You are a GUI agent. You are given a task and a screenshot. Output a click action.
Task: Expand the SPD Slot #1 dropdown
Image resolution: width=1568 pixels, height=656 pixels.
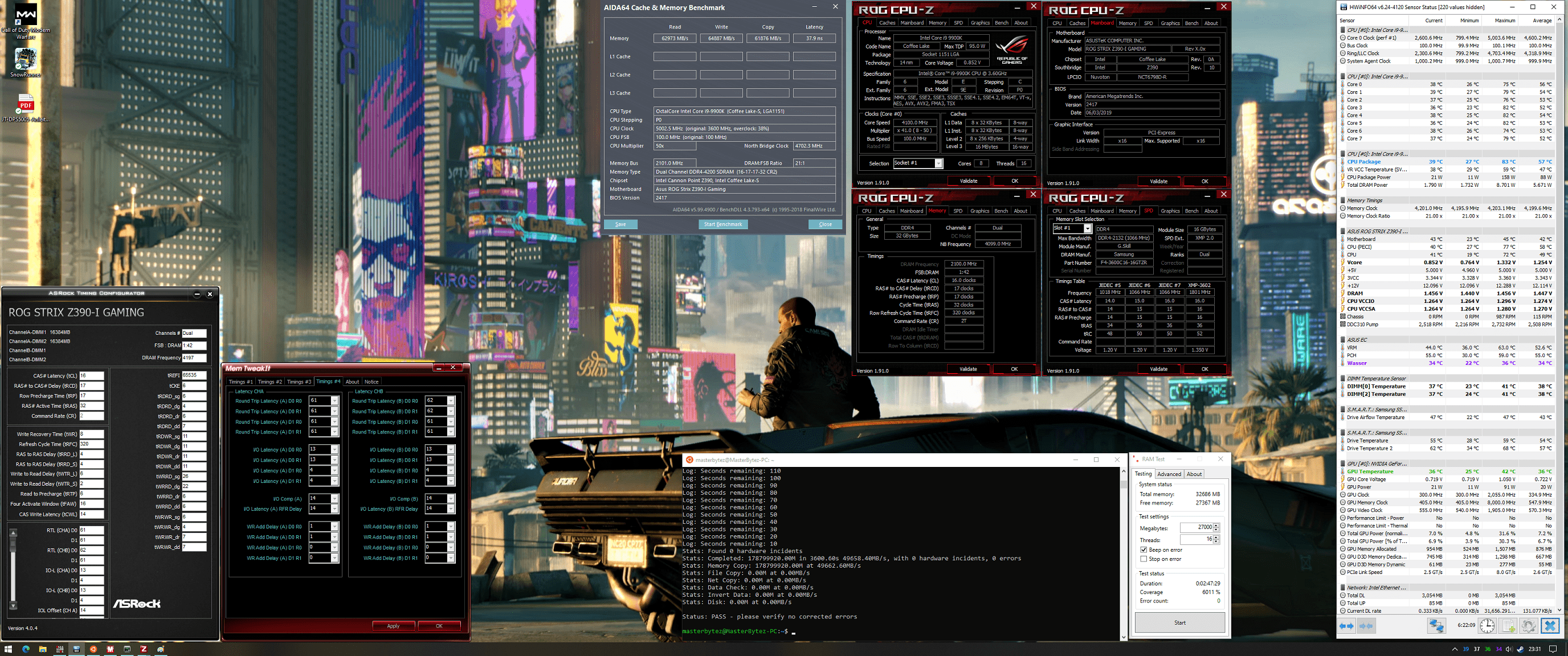[x=1087, y=229]
